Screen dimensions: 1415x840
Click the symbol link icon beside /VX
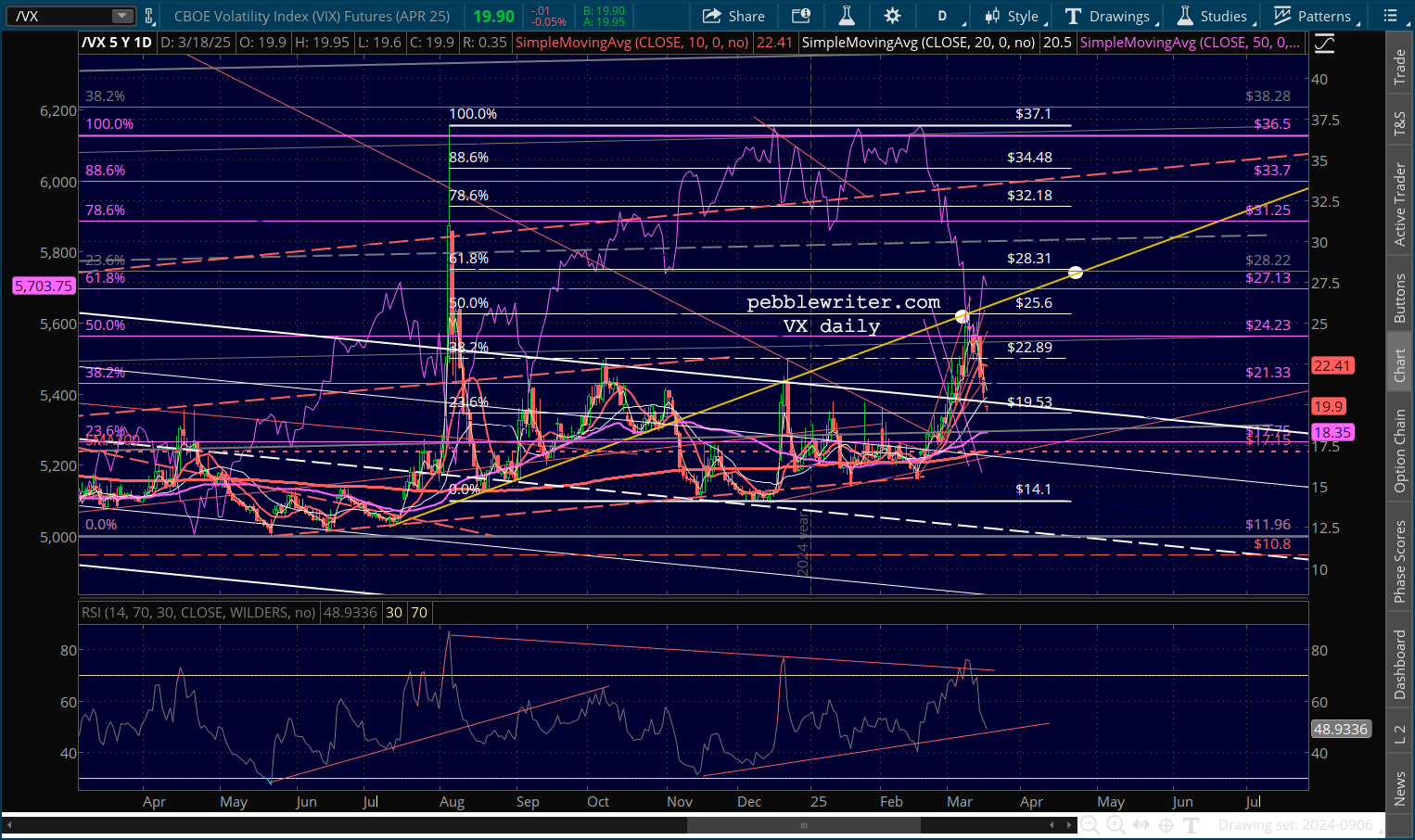(149, 16)
